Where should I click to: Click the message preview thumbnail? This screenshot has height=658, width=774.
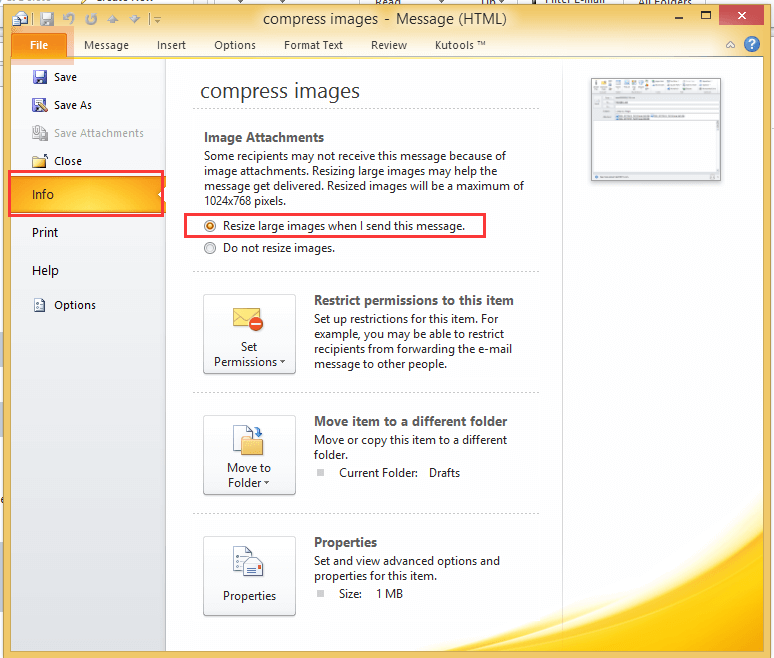655,129
